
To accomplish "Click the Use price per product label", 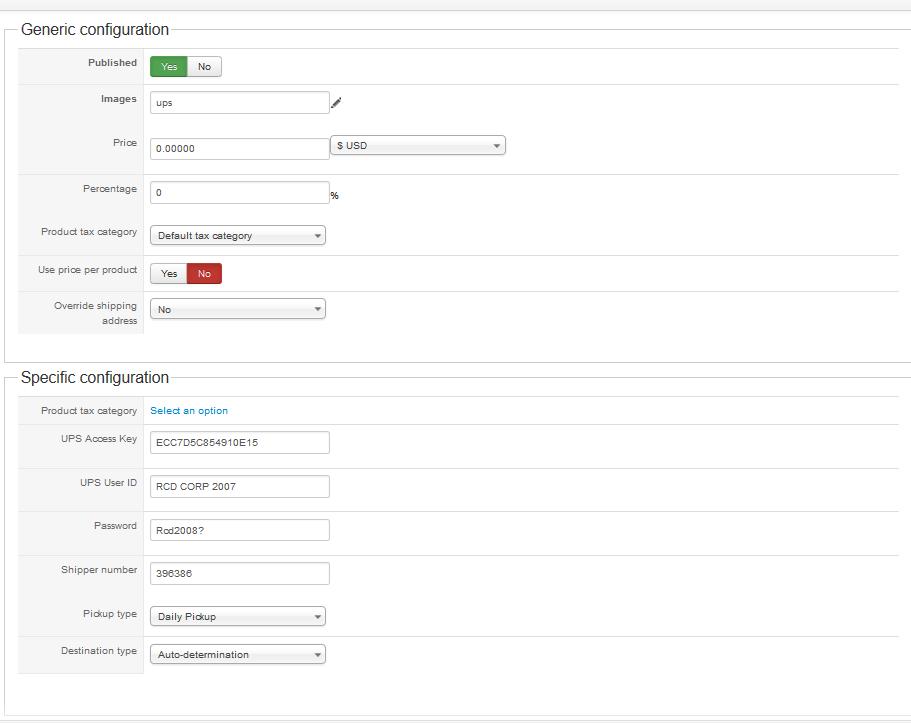I will 88,270.
